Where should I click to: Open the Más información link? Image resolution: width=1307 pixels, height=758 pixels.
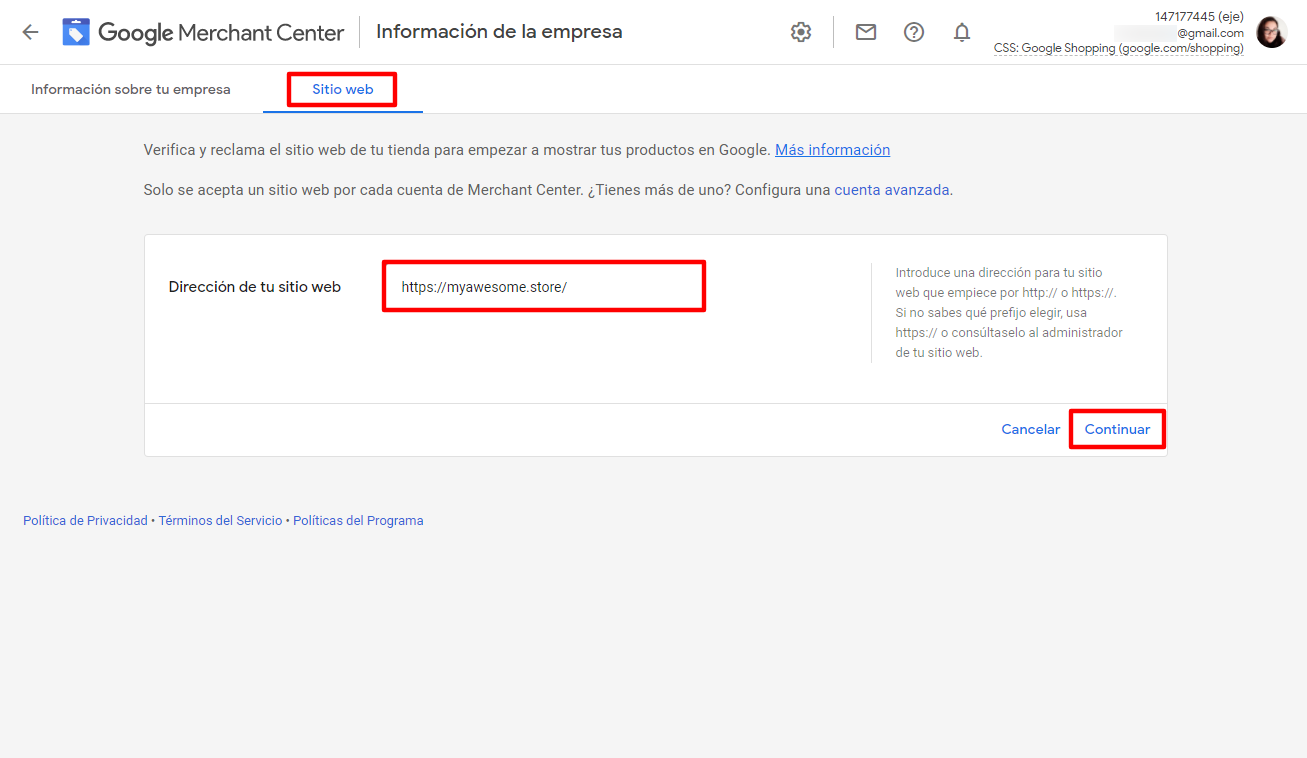pos(832,150)
